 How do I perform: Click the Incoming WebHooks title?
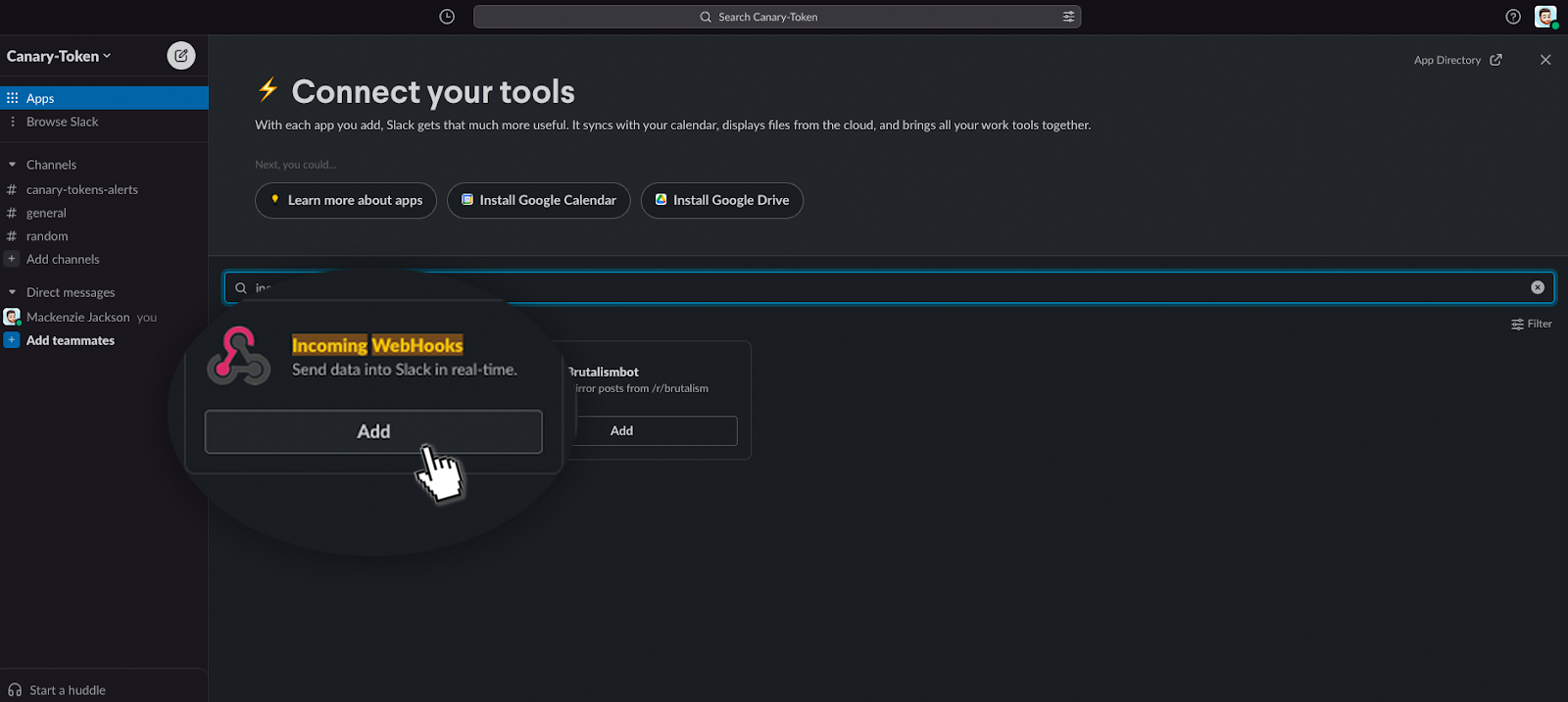[x=377, y=345]
